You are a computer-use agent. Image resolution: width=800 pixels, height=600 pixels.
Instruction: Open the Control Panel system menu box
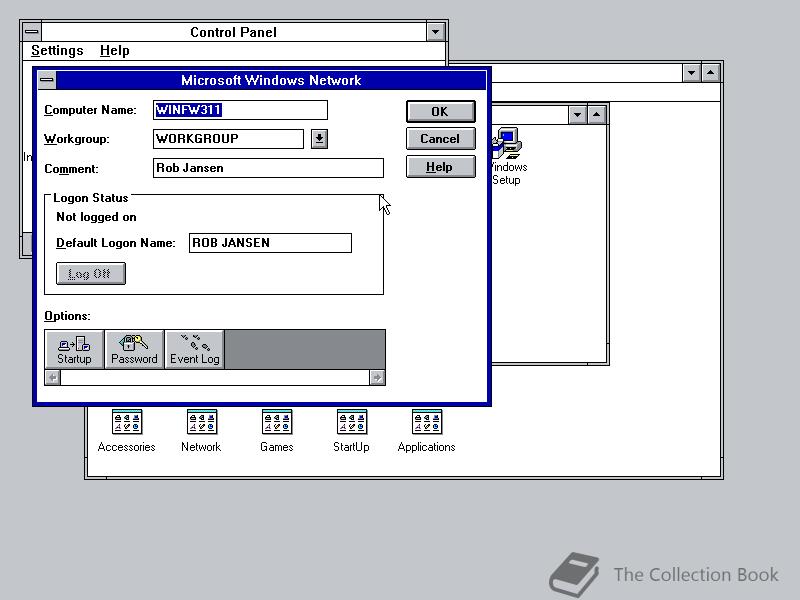point(32,32)
